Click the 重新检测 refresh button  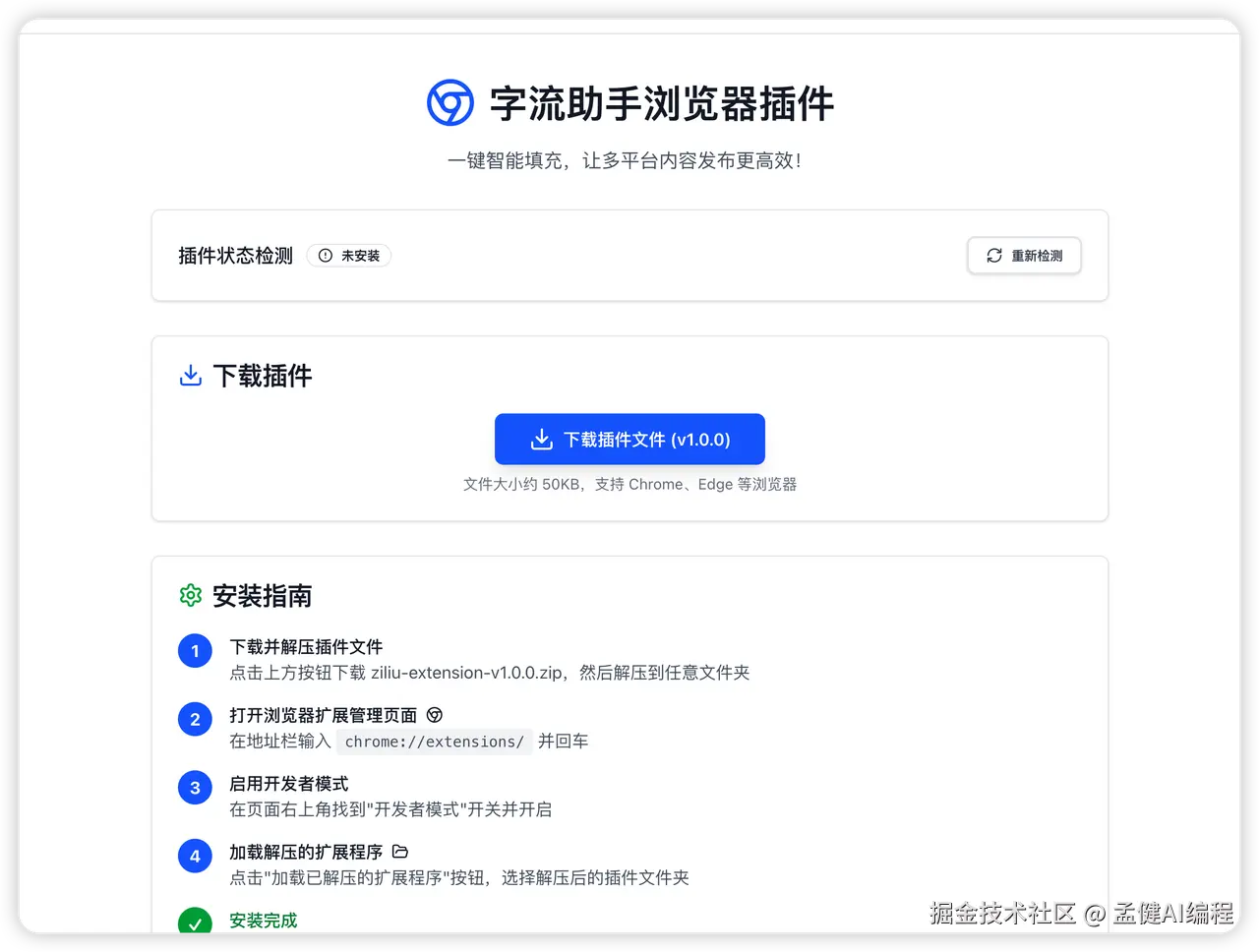1024,256
